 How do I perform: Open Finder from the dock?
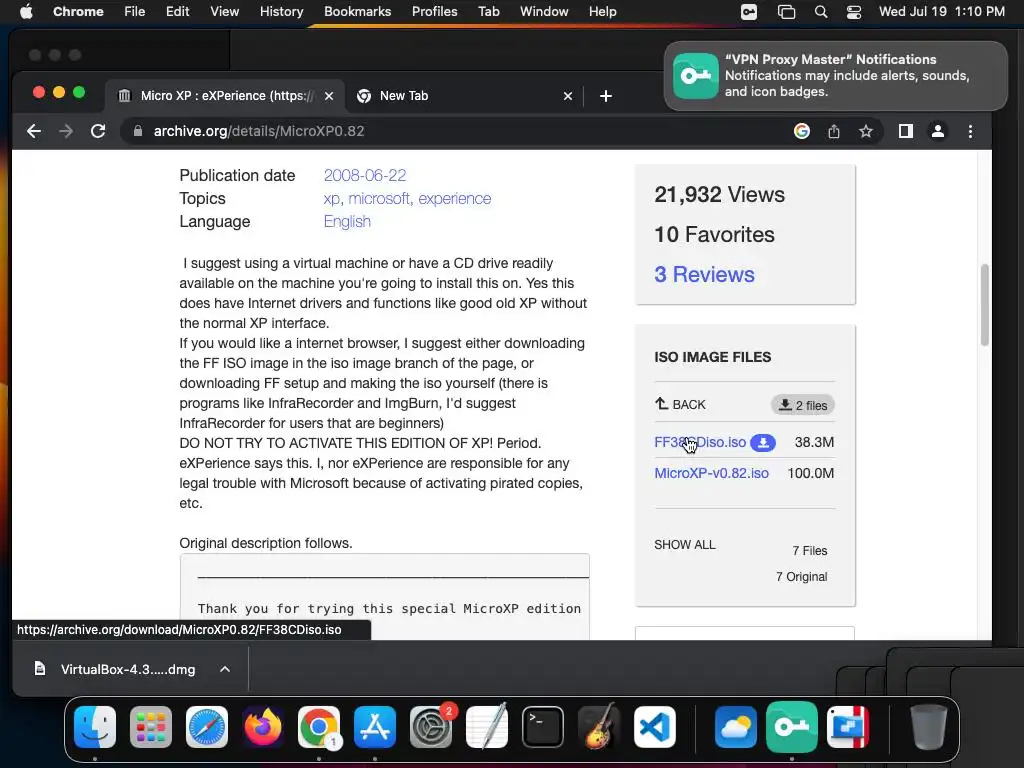point(95,727)
